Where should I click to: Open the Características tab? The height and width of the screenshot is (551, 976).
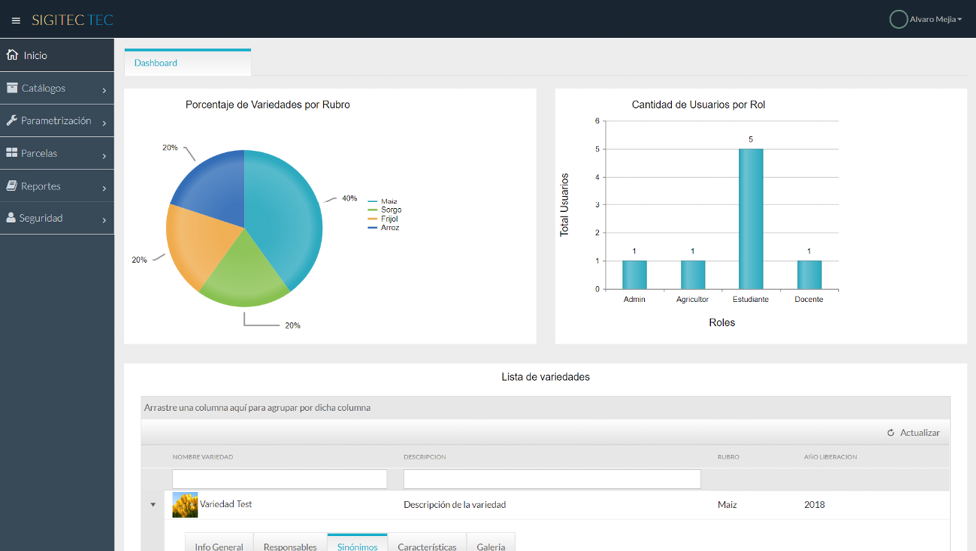[x=427, y=546]
